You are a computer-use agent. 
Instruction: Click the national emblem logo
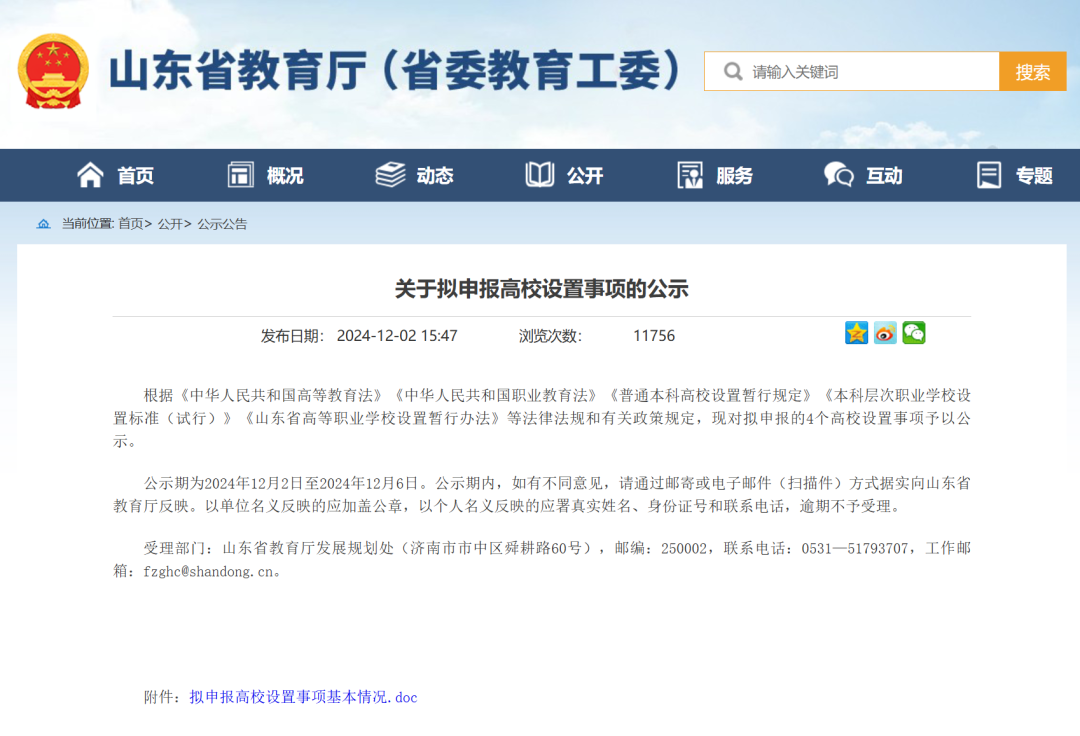pos(53,72)
